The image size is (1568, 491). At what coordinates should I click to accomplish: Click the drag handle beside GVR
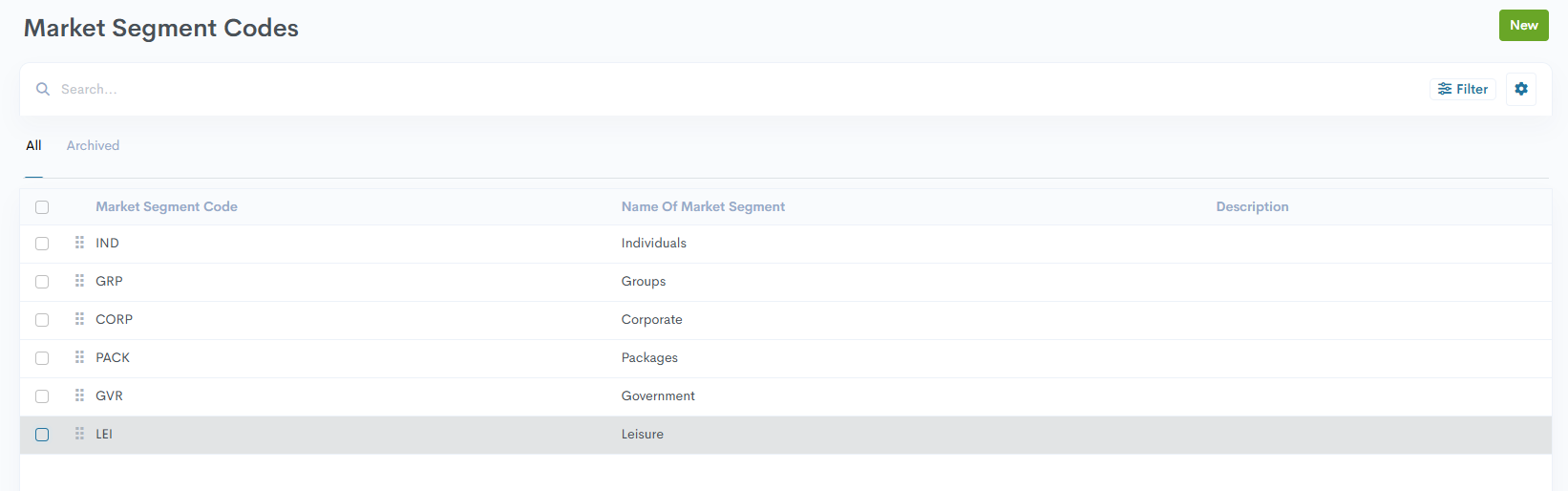click(79, 395)
